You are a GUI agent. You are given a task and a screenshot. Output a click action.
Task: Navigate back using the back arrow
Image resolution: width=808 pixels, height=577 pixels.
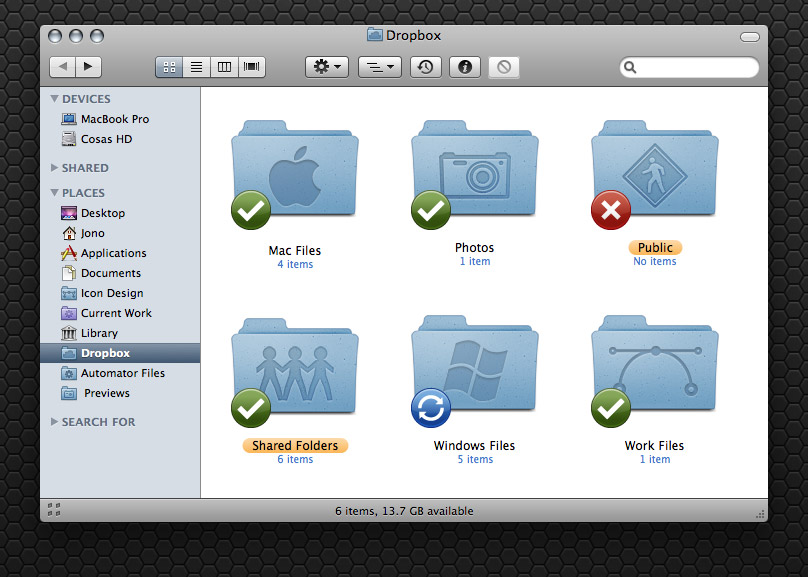[62, 67]
